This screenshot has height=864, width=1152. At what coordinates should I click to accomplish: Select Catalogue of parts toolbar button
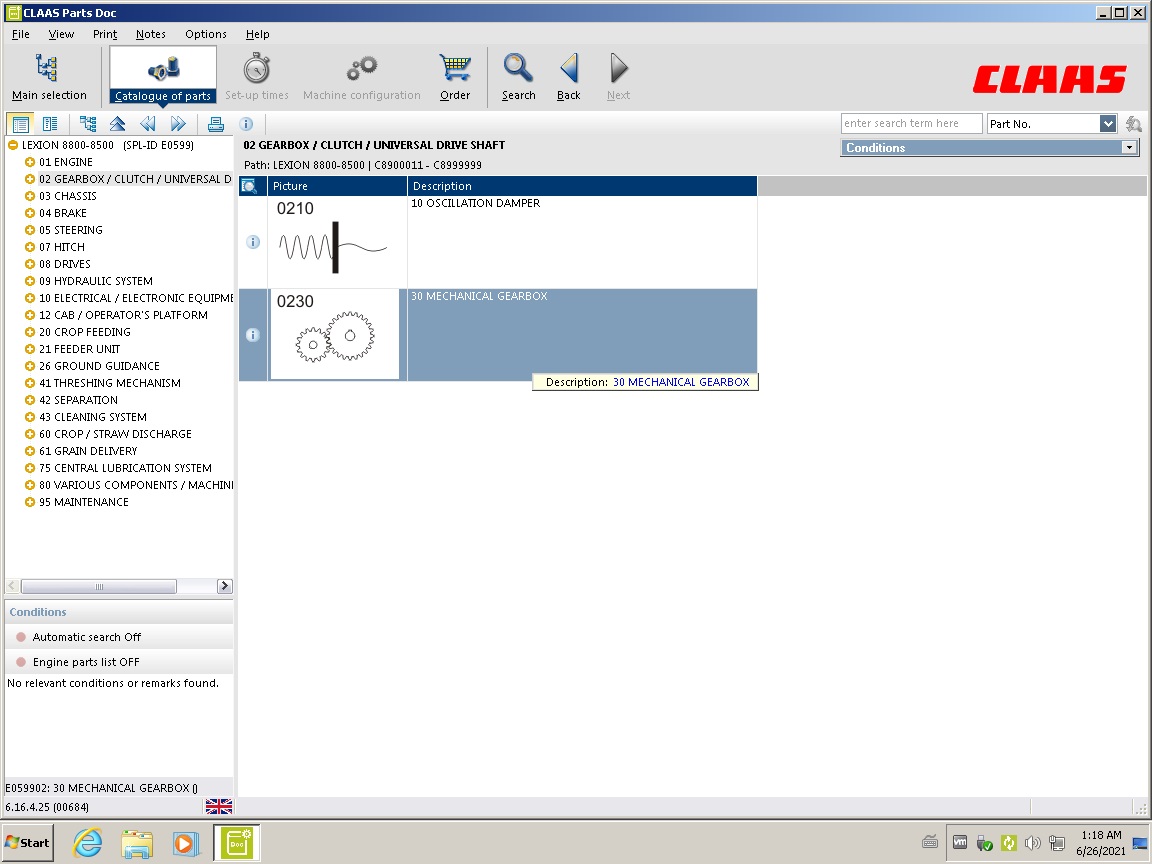163,76
